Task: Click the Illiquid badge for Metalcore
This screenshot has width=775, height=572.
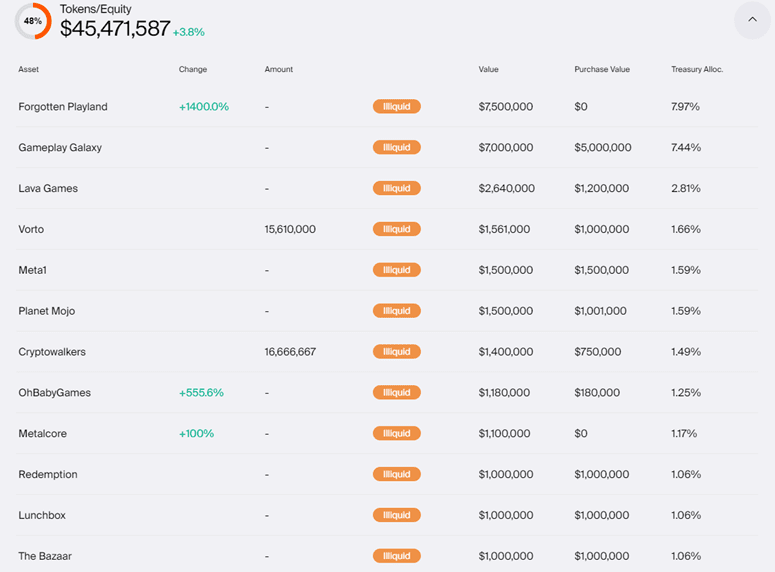Action: (x=397, y=434)
